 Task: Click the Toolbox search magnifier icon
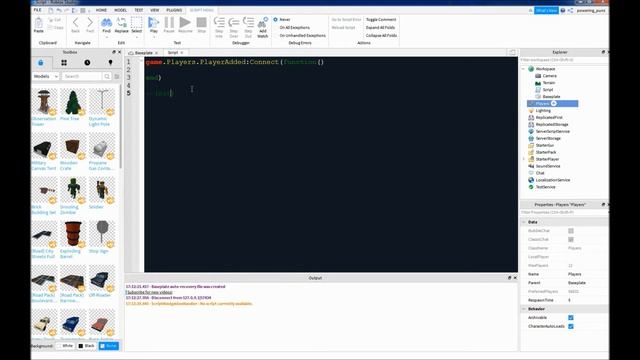coord(107,76)
